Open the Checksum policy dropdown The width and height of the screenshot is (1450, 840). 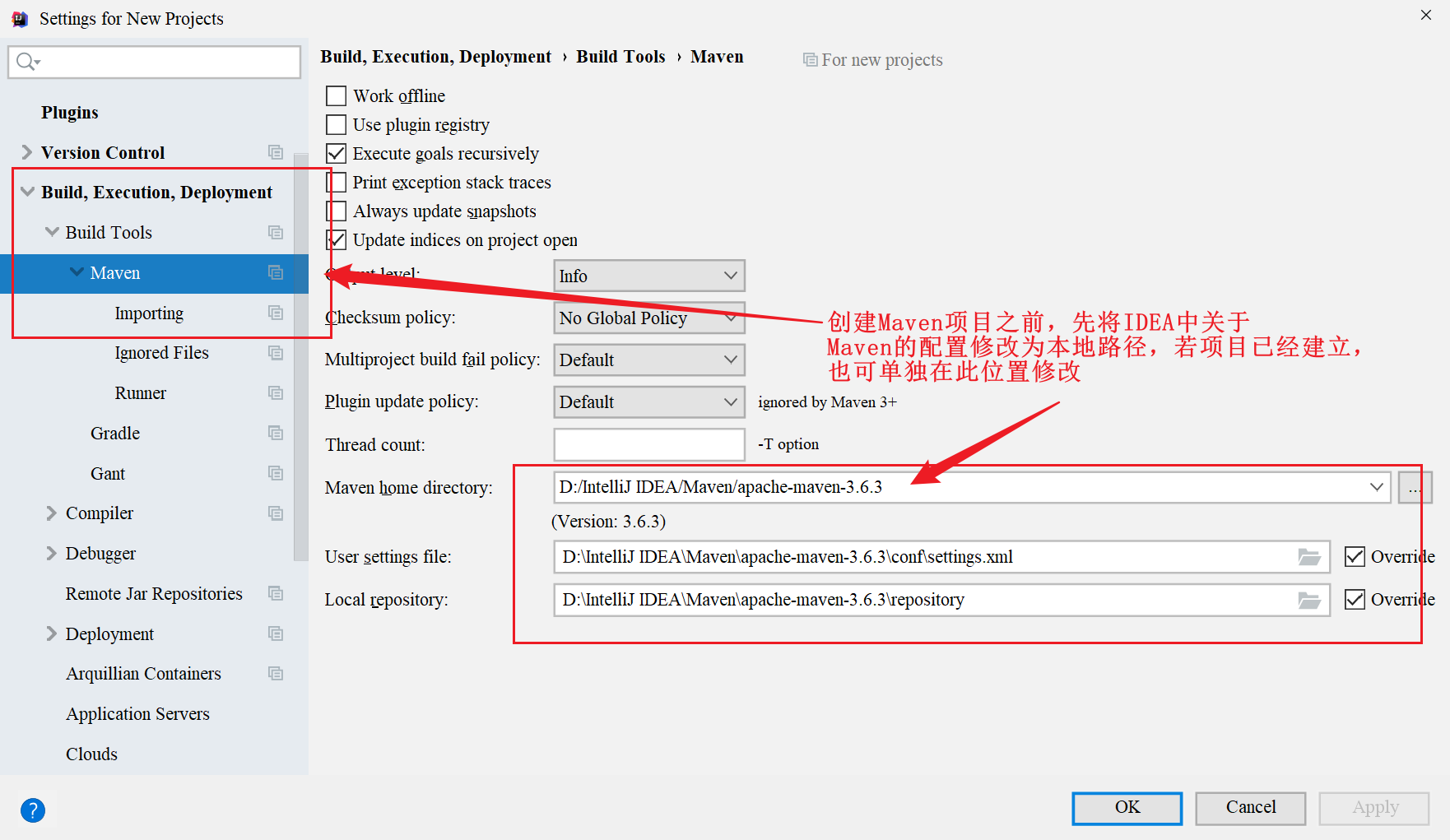(649, 318)
